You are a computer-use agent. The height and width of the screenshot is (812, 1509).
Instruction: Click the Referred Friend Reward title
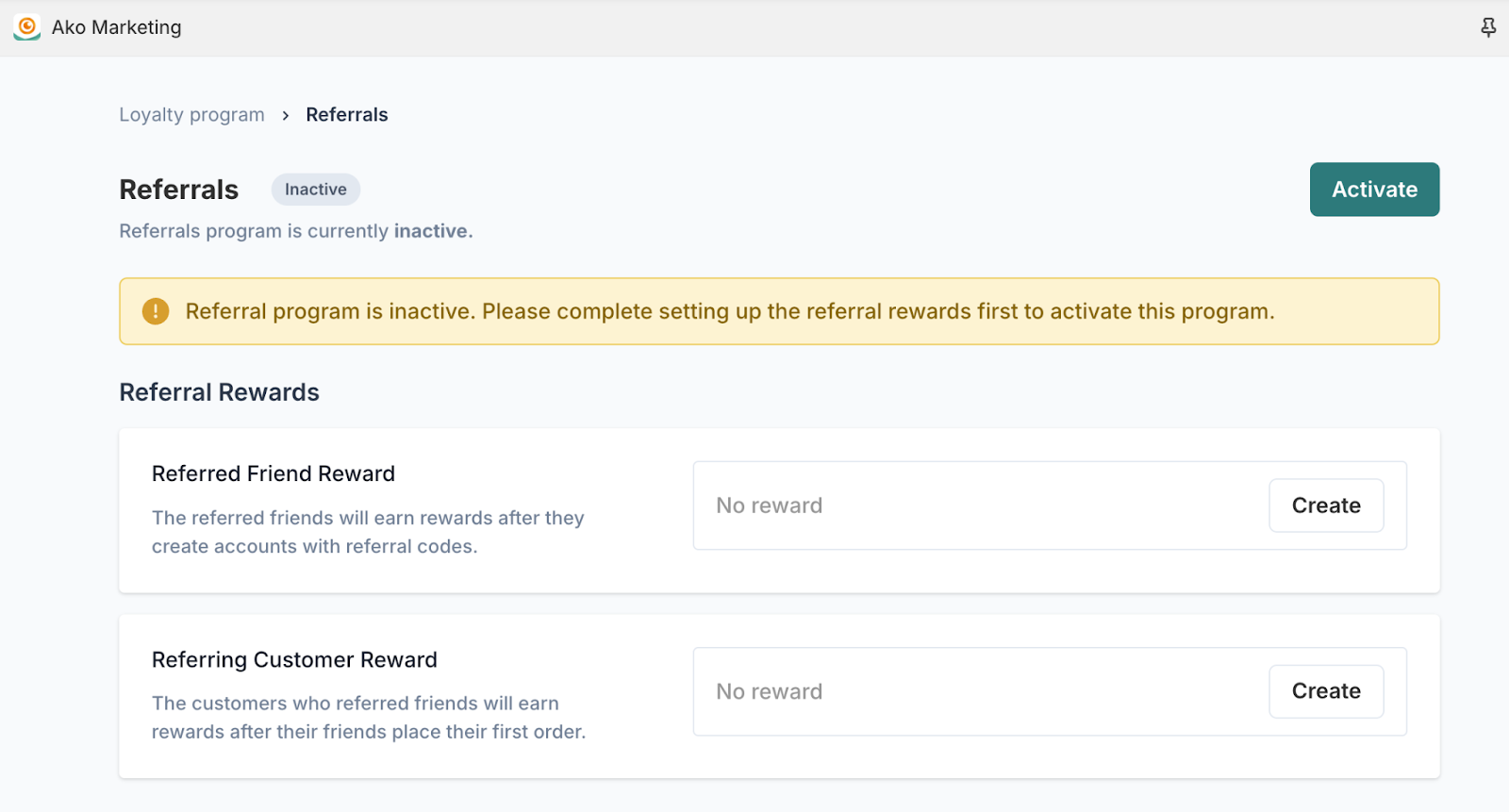(274, 473)
